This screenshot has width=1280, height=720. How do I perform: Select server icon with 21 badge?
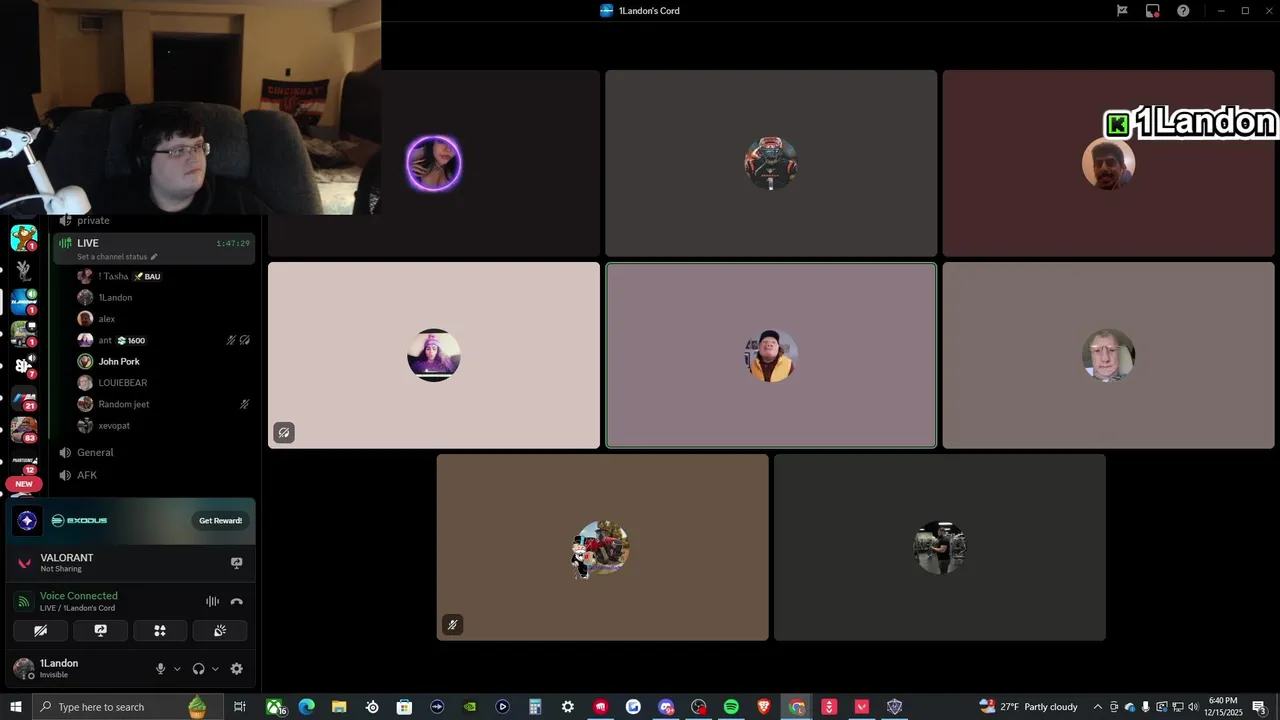pyautogui.click(x=24, y=398)
